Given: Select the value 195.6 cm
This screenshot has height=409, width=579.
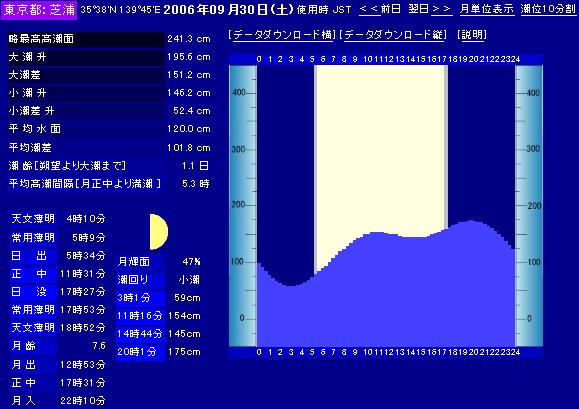Looking at the screenshot, I should click(x=189, y=57).
